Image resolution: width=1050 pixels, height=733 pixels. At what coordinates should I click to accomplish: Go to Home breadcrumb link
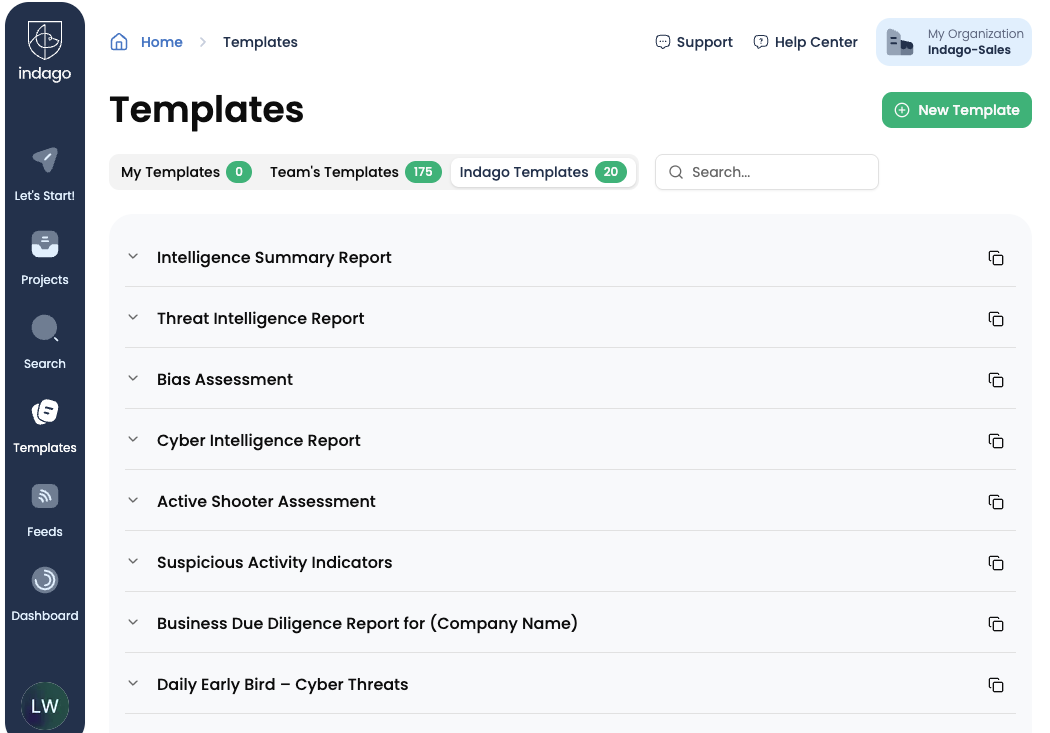(161, 42)
